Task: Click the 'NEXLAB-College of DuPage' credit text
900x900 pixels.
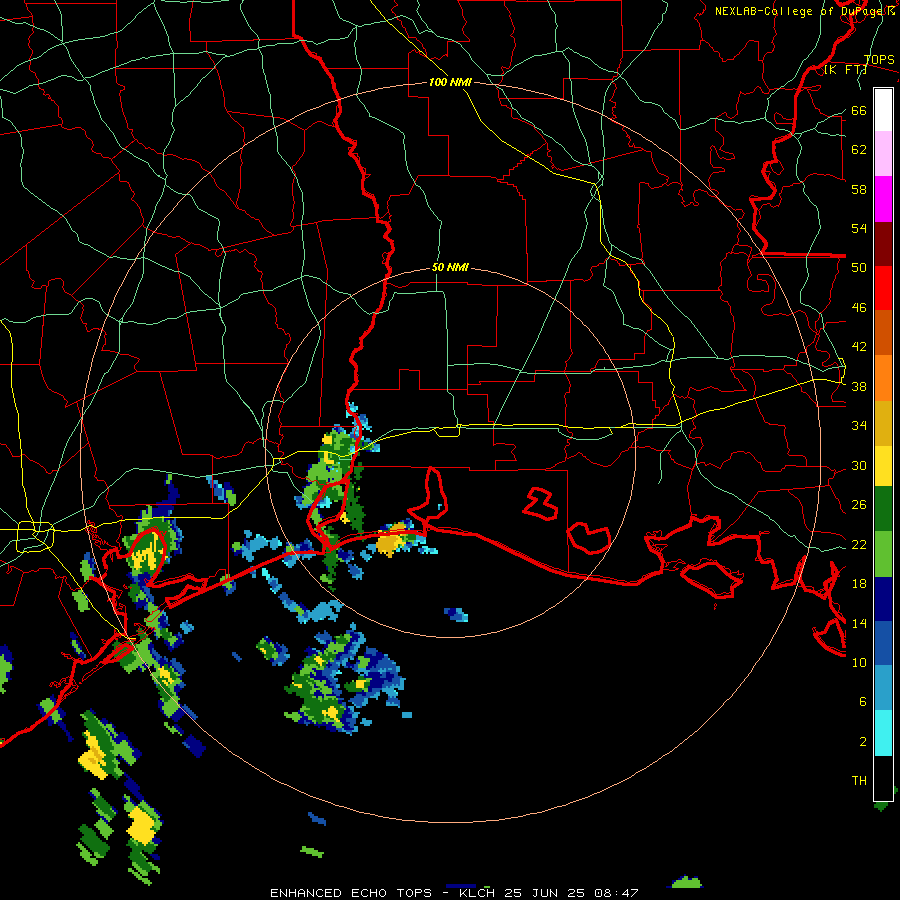Action: (x=800, y=11)
